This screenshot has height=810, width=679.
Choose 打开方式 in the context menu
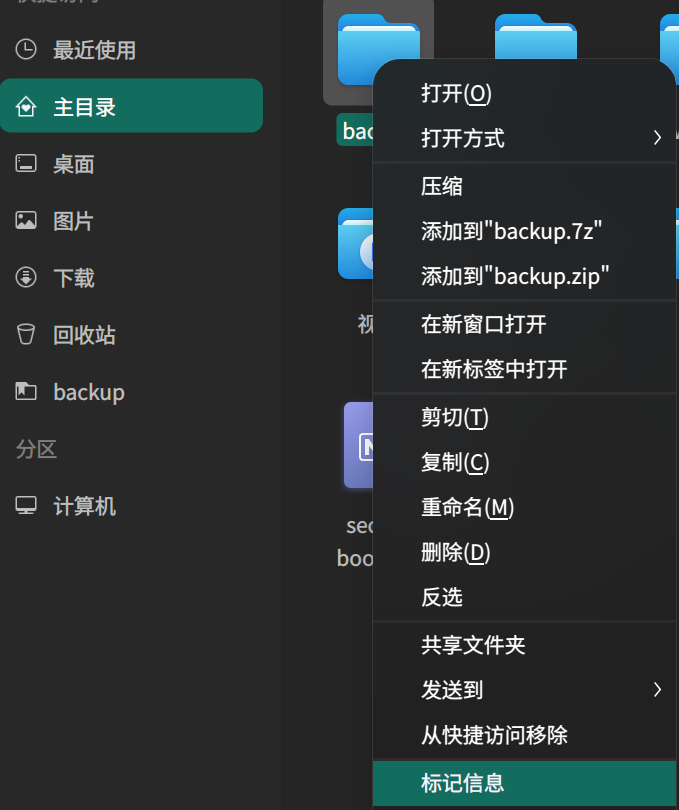(x=524, y=138)
